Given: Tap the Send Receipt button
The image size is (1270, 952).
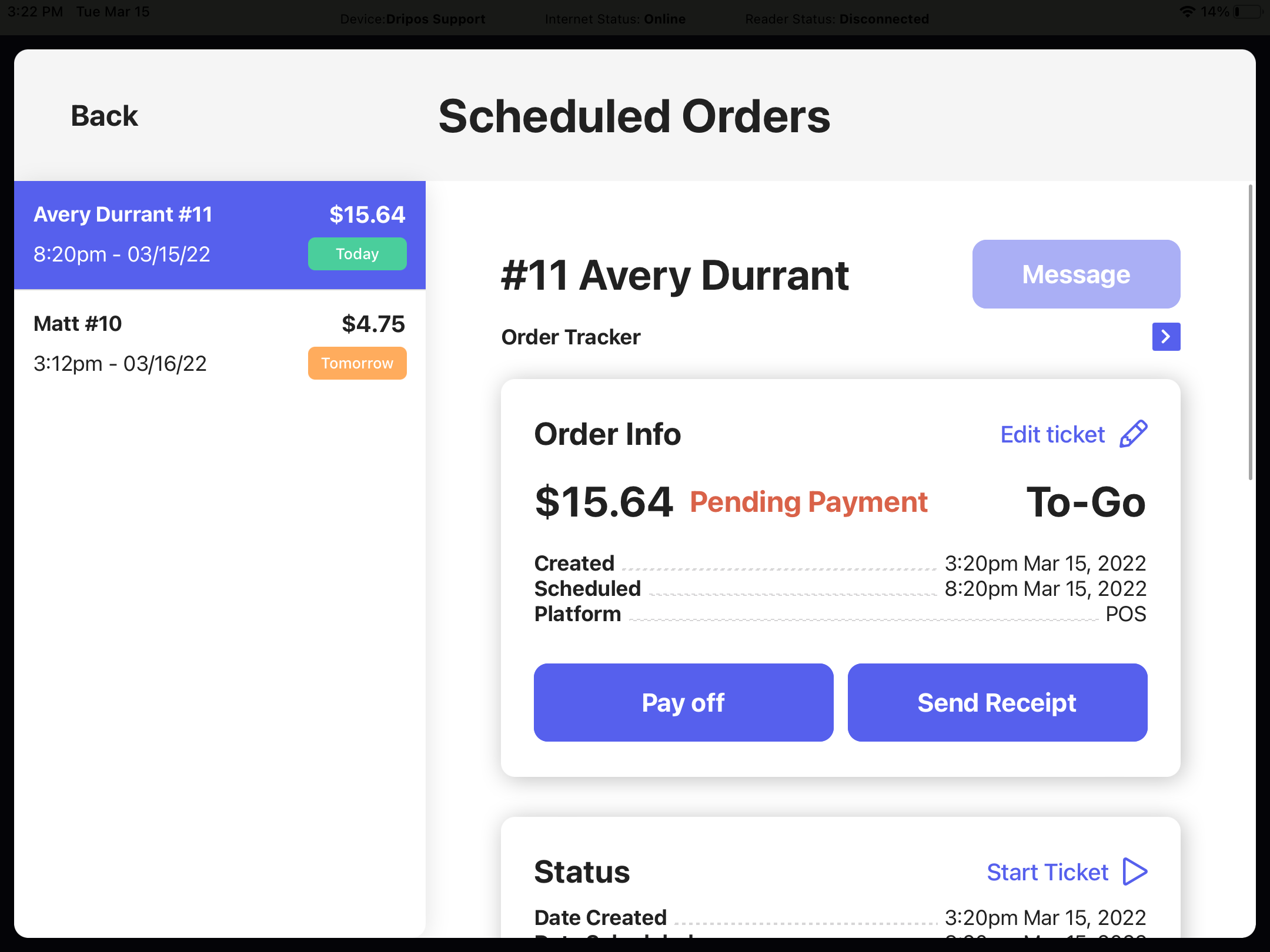Looking at the screenshot, I should coord(997,702).
